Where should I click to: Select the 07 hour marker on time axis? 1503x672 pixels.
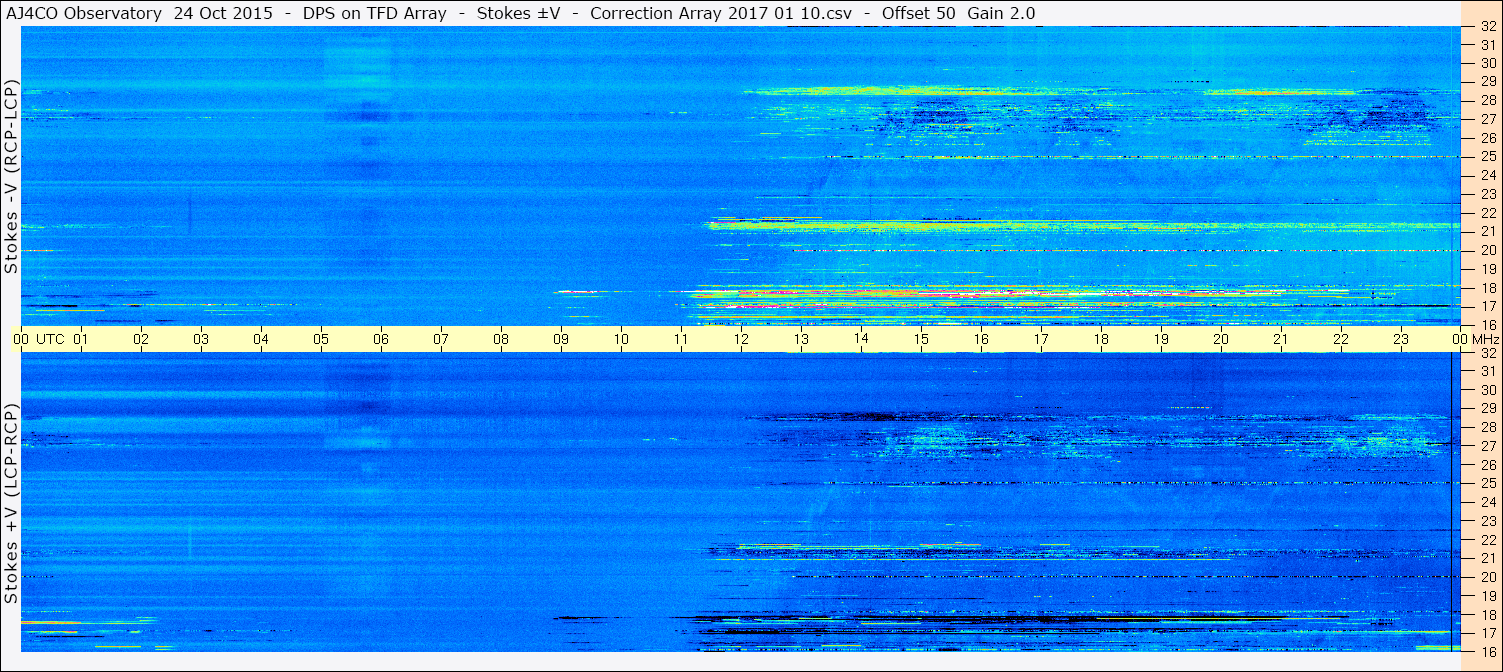pyautogui.click(x=441, y=339)
